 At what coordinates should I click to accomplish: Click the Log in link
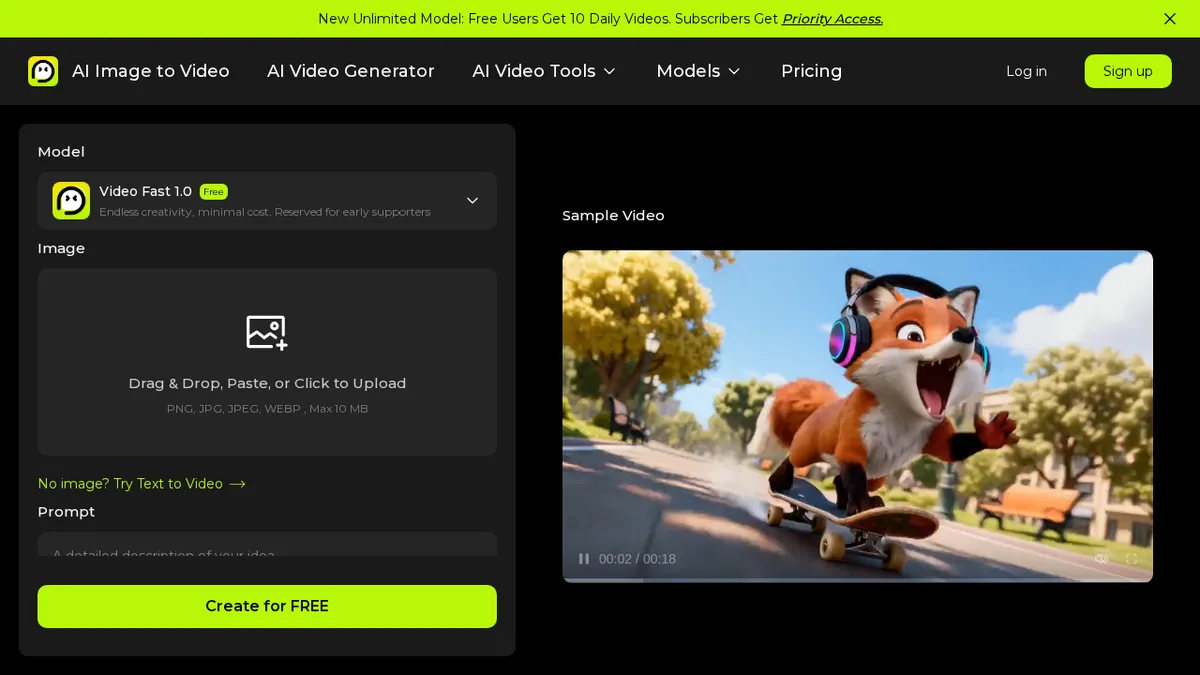tap(1026, 71)
